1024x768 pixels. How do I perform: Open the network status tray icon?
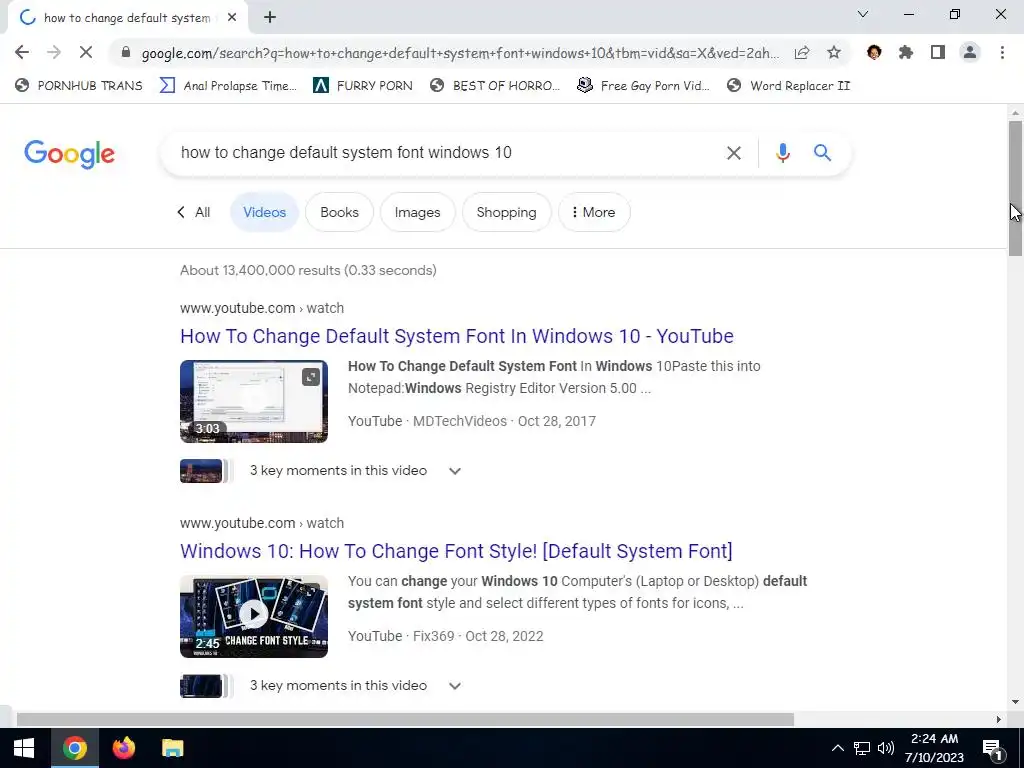862,748
